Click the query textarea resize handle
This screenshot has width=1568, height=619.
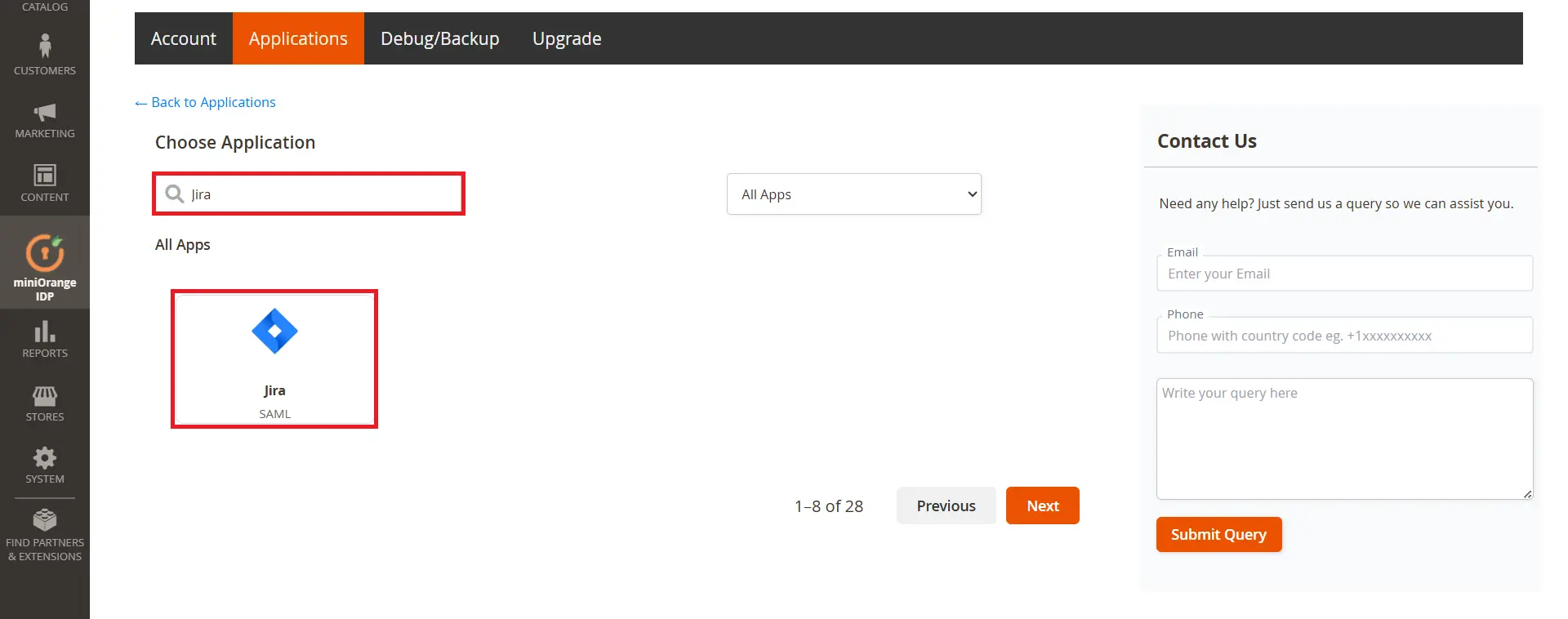coord(1527,493)
